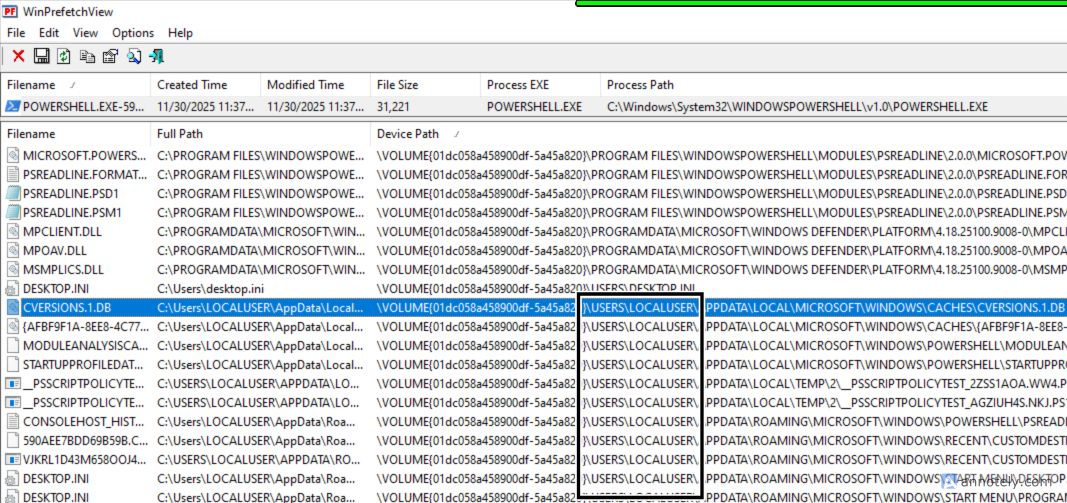This screenshot has width=1067, height=503.
Task: Open the Edit menu
Action: 49,33
